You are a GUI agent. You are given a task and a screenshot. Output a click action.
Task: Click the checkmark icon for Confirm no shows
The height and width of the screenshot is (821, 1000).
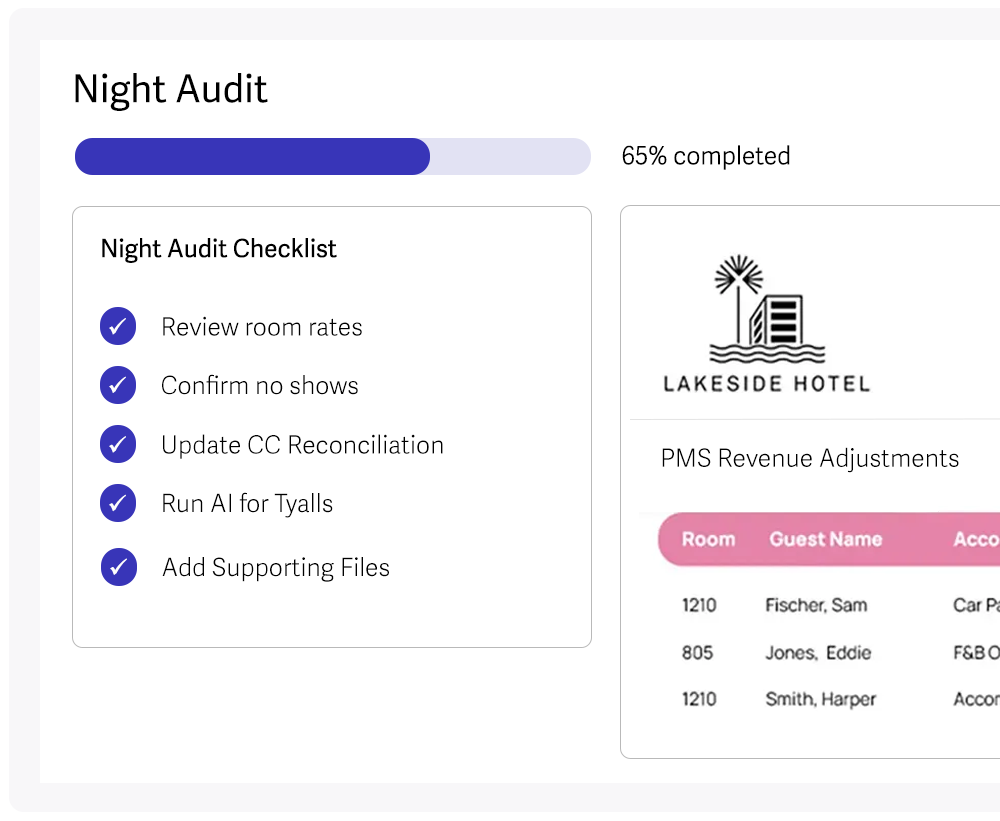tap(118, 385)
